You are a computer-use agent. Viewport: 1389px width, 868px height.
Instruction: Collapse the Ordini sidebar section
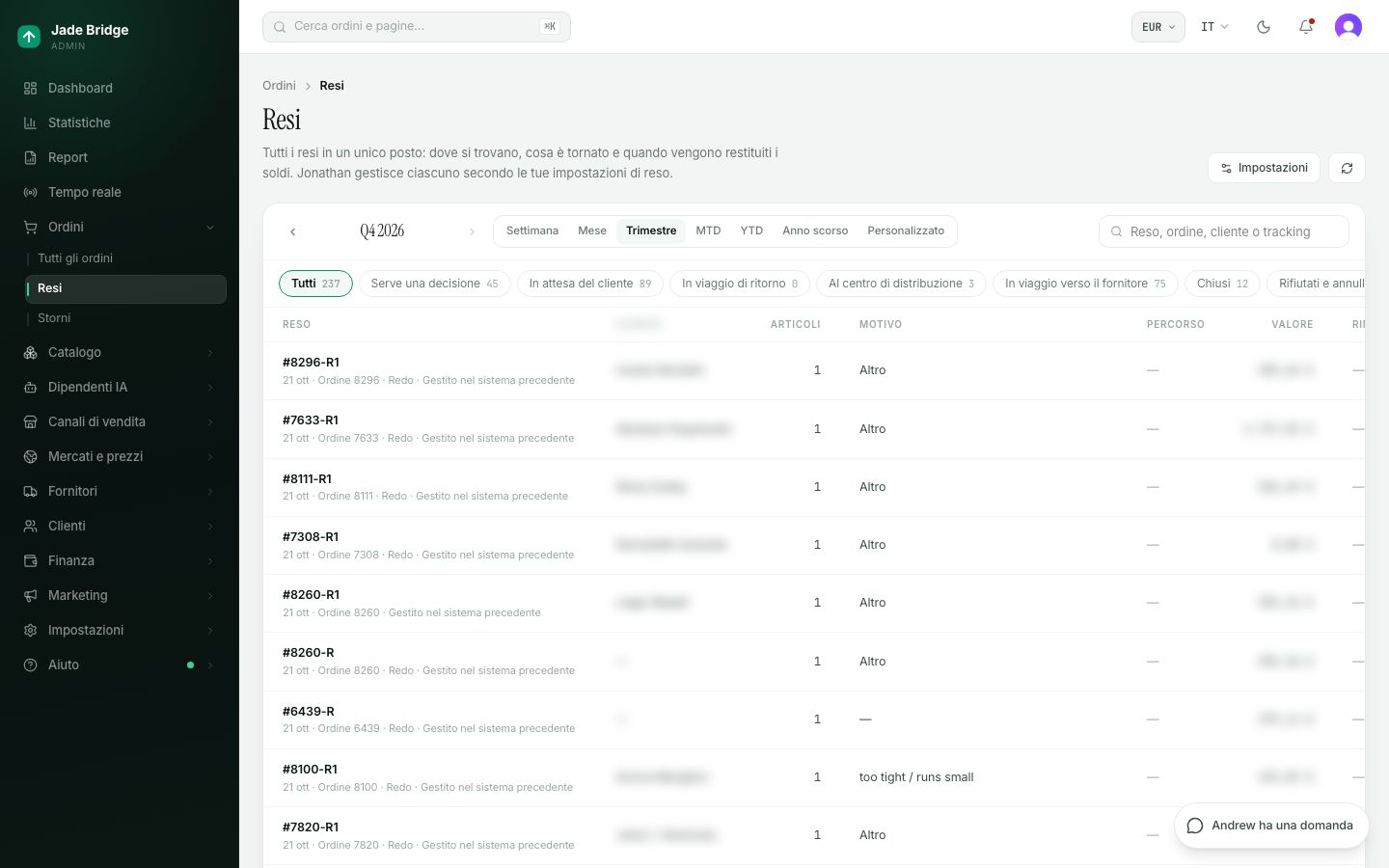(x=120, y=227)
